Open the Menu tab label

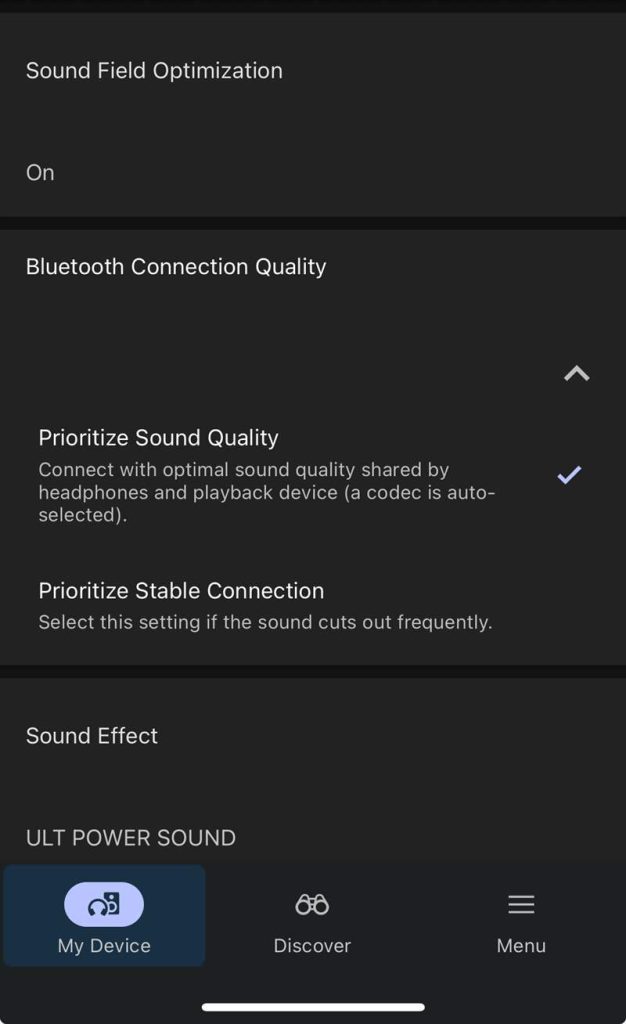(x=521, y=946)
